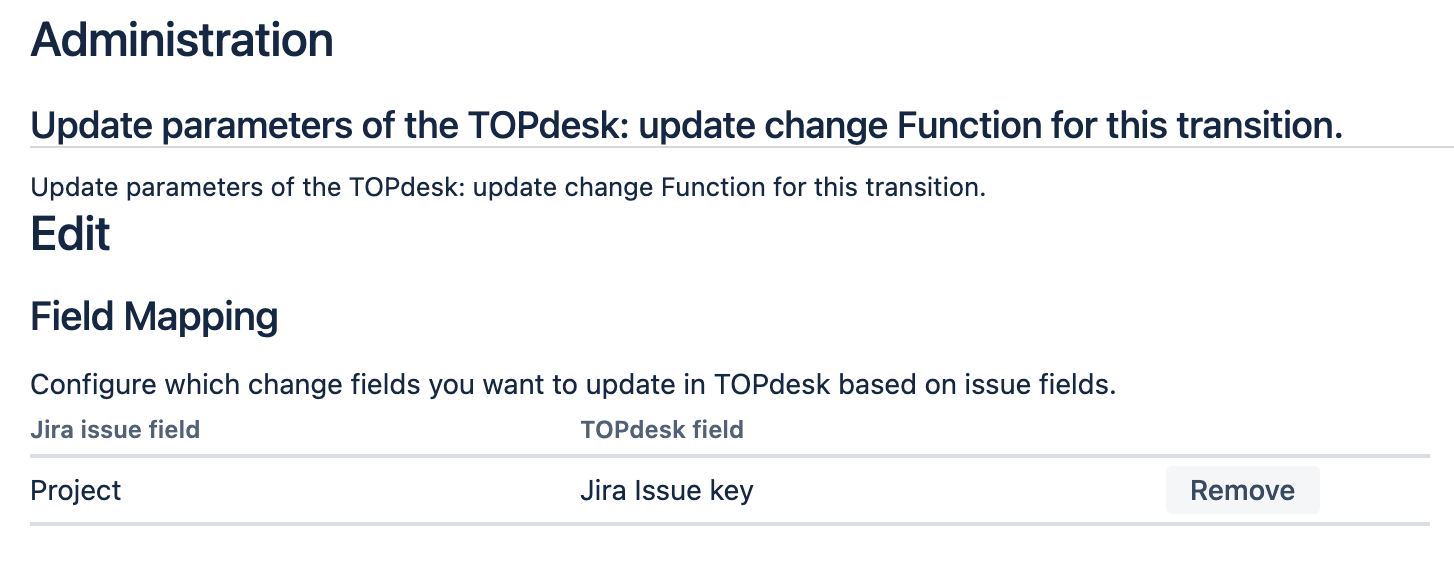Click the Project cell in the mapping table
Image resolution: width=1454 pixels, height=584 pixels.
(76, 491)
